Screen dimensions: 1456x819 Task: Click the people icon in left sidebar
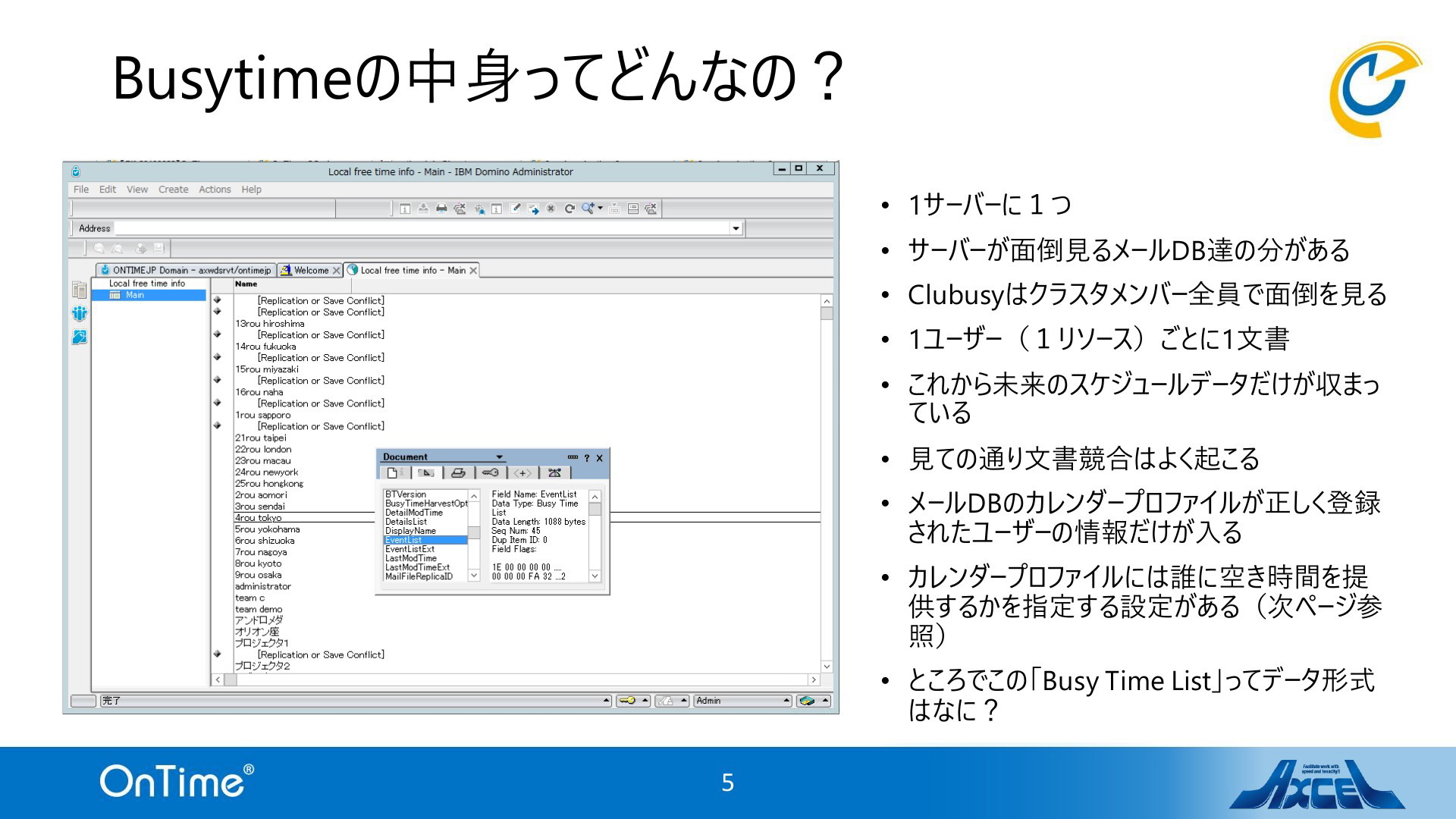80,313
